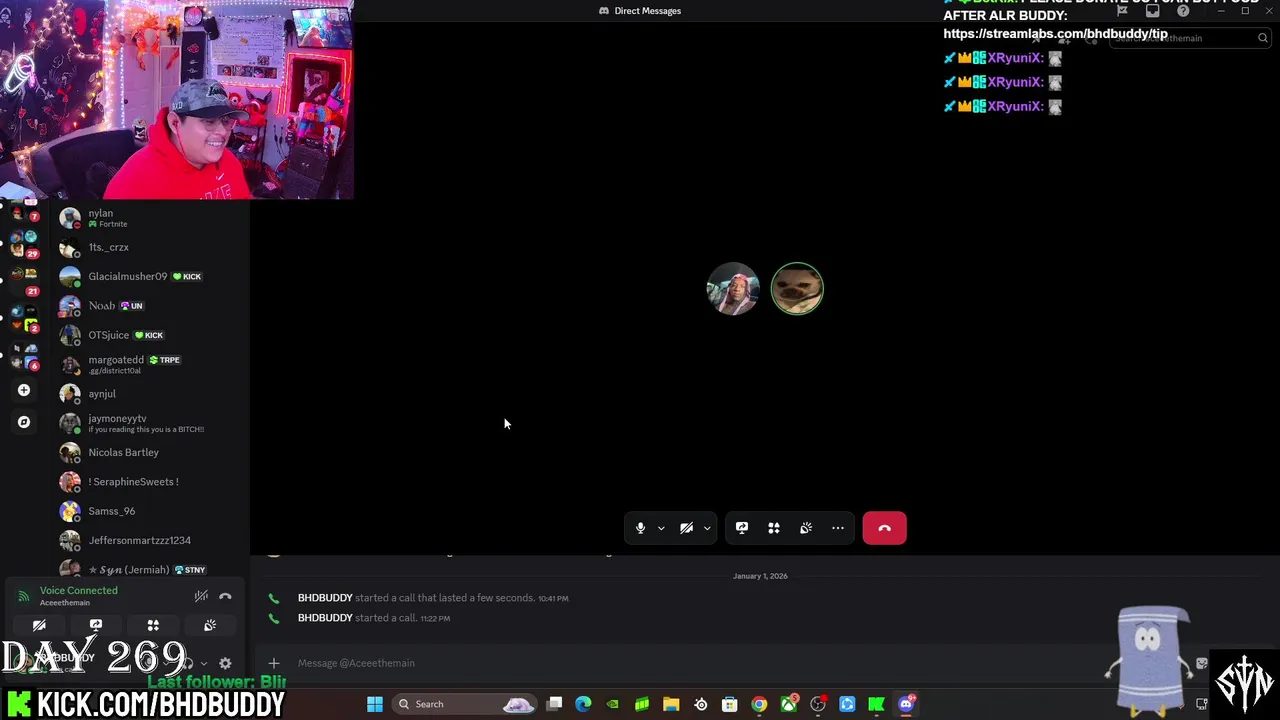Open more call options ellipsis
This screenshot has height=720, width=1280.
838,528
